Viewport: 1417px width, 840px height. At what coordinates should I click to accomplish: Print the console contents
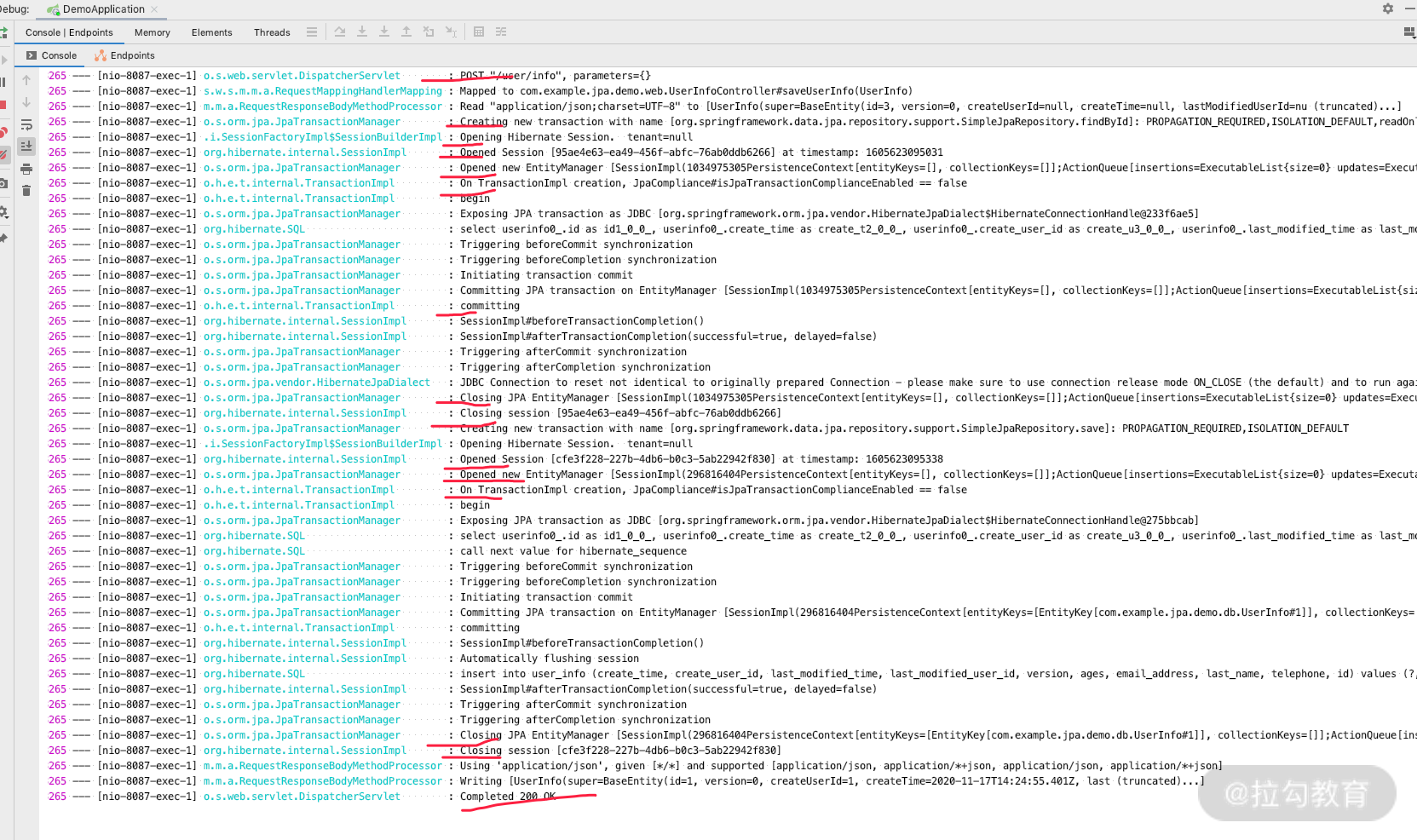tap(26, 168)
